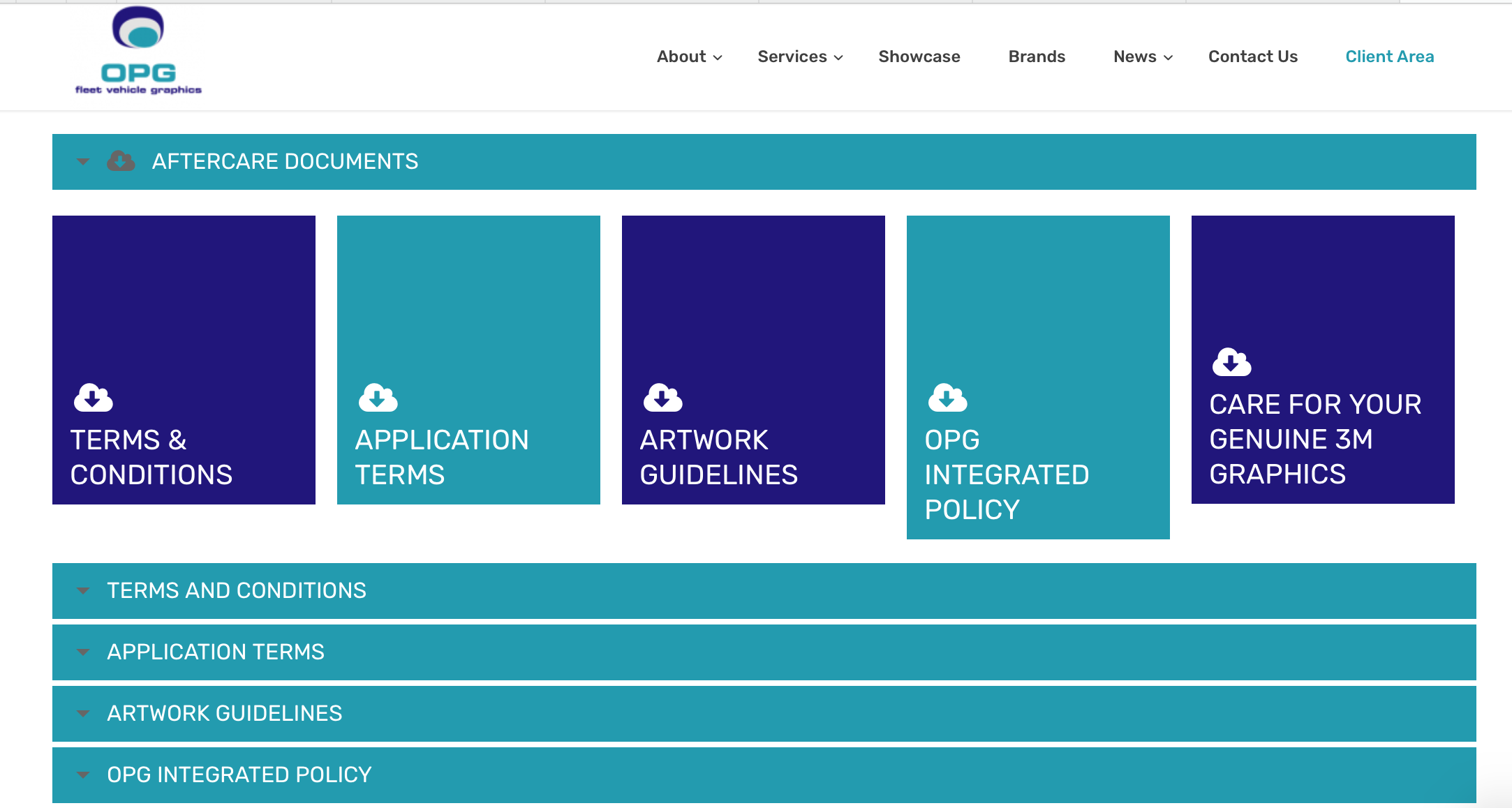The image size is (1512, 808).
Task: Collapse the Aftercare Documents section arrow
Action: point(83,162)
